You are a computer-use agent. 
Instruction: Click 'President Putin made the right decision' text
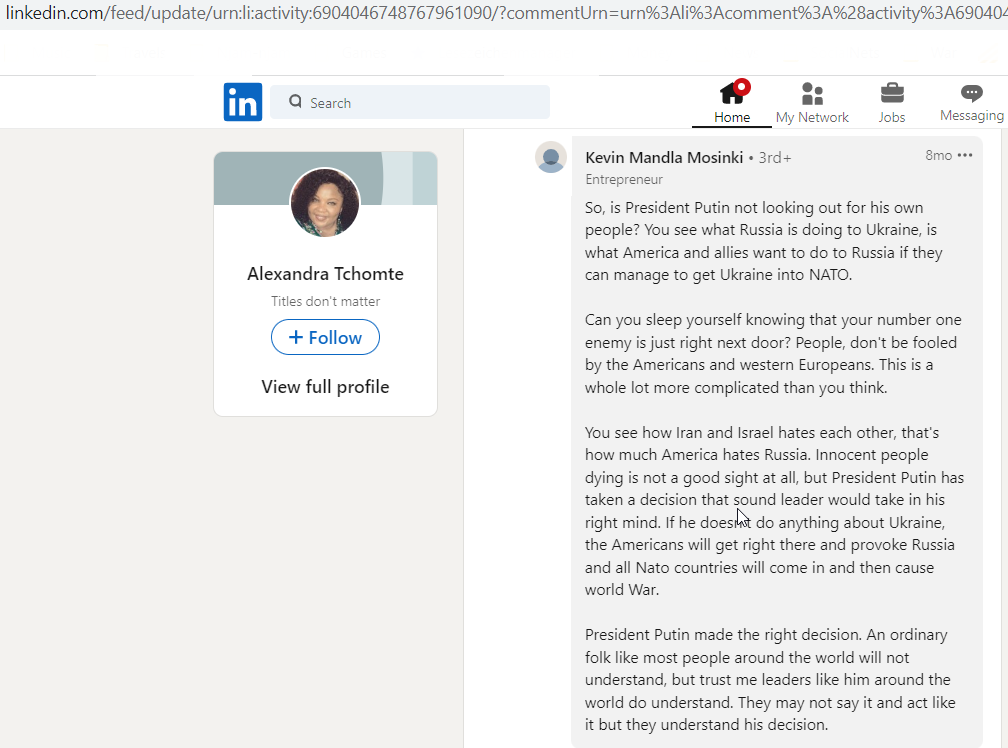[x=723, y=635]
